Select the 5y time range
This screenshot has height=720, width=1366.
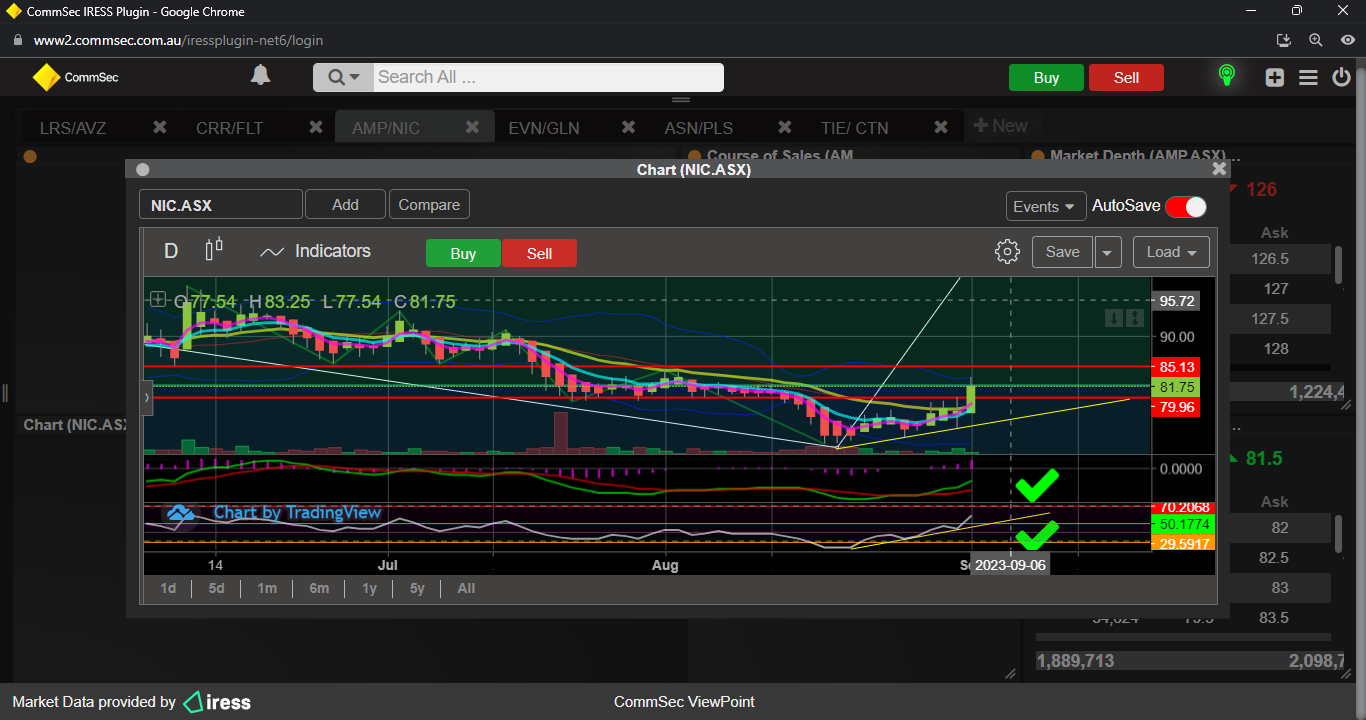[x=417, y=588]
